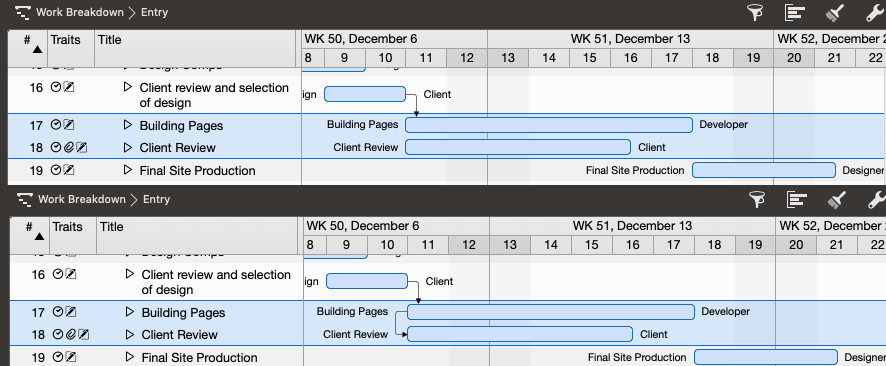Open the paintbrush styles icon in upper toolbar
The width and height of the screenshot is (886, 366).
835,12
